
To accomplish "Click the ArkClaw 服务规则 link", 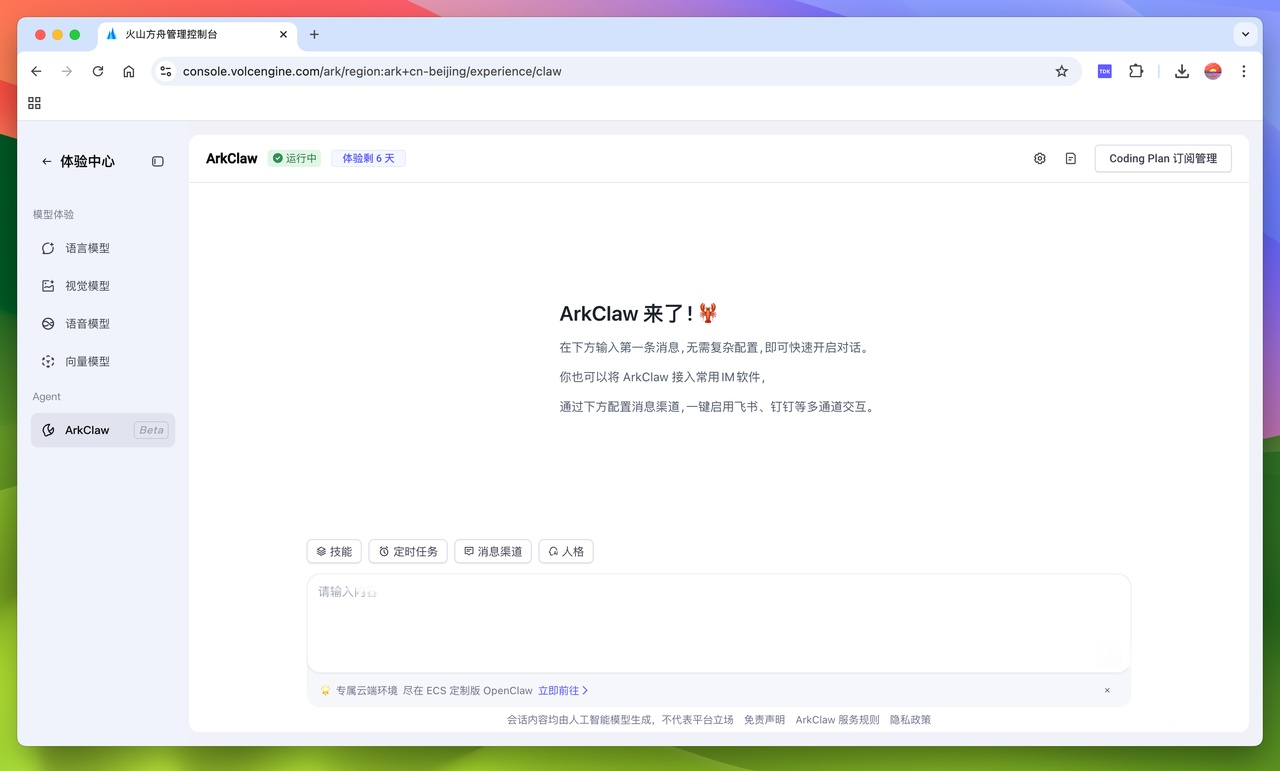I will [837, 719].
